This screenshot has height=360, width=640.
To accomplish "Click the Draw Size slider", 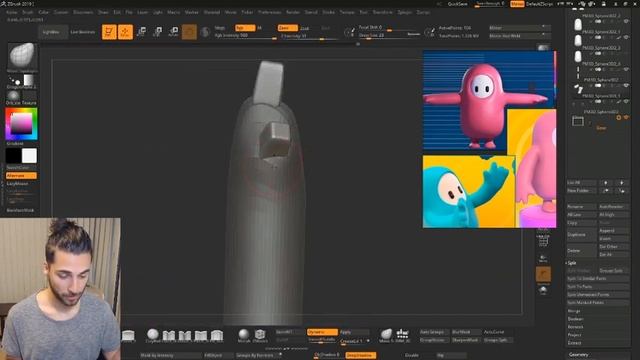I will [x=389, y=36].
